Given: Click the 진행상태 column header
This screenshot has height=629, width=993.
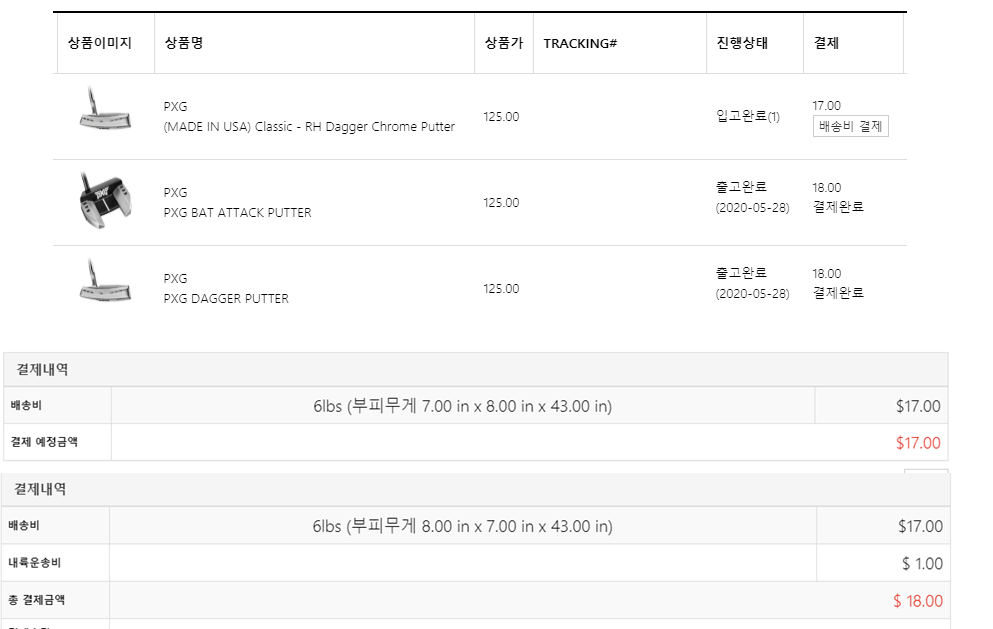Looking at the screenshot, I should click(x=742, y=43).
